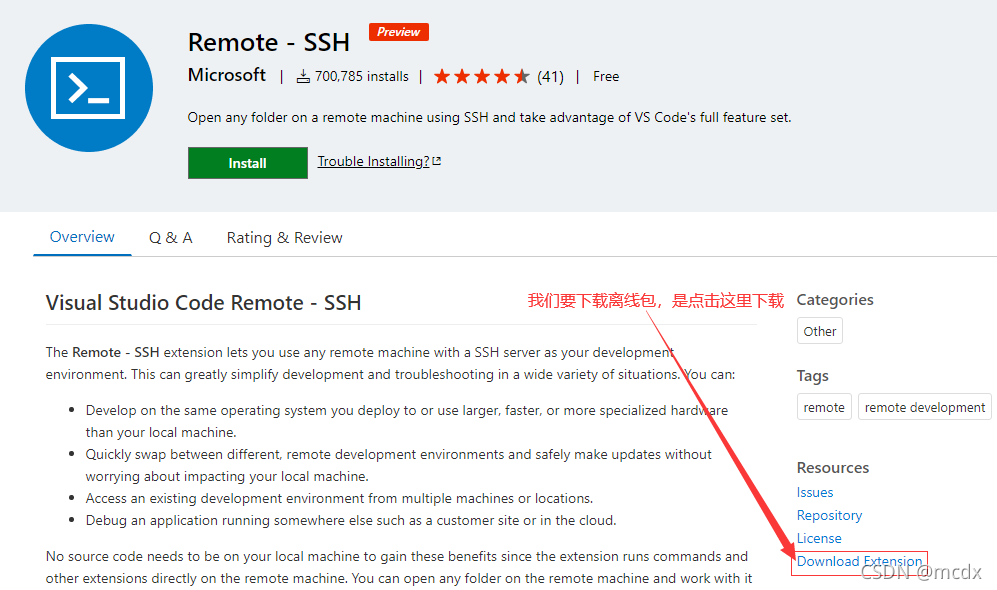This screenshot has width=997, height=590.
Task: Click the Visual Studio Code Remote - SSH heading
Action: coord(203,303)
